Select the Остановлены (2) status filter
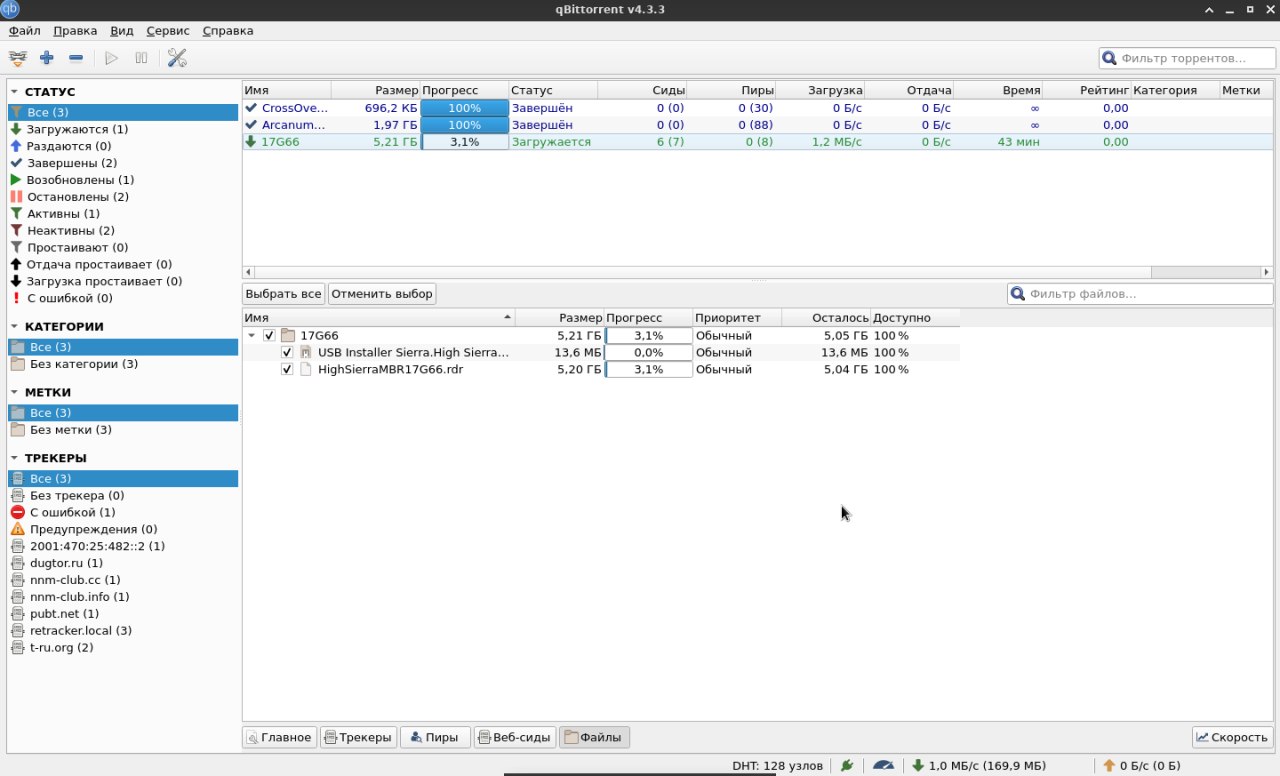 click(x=123, y=197)
